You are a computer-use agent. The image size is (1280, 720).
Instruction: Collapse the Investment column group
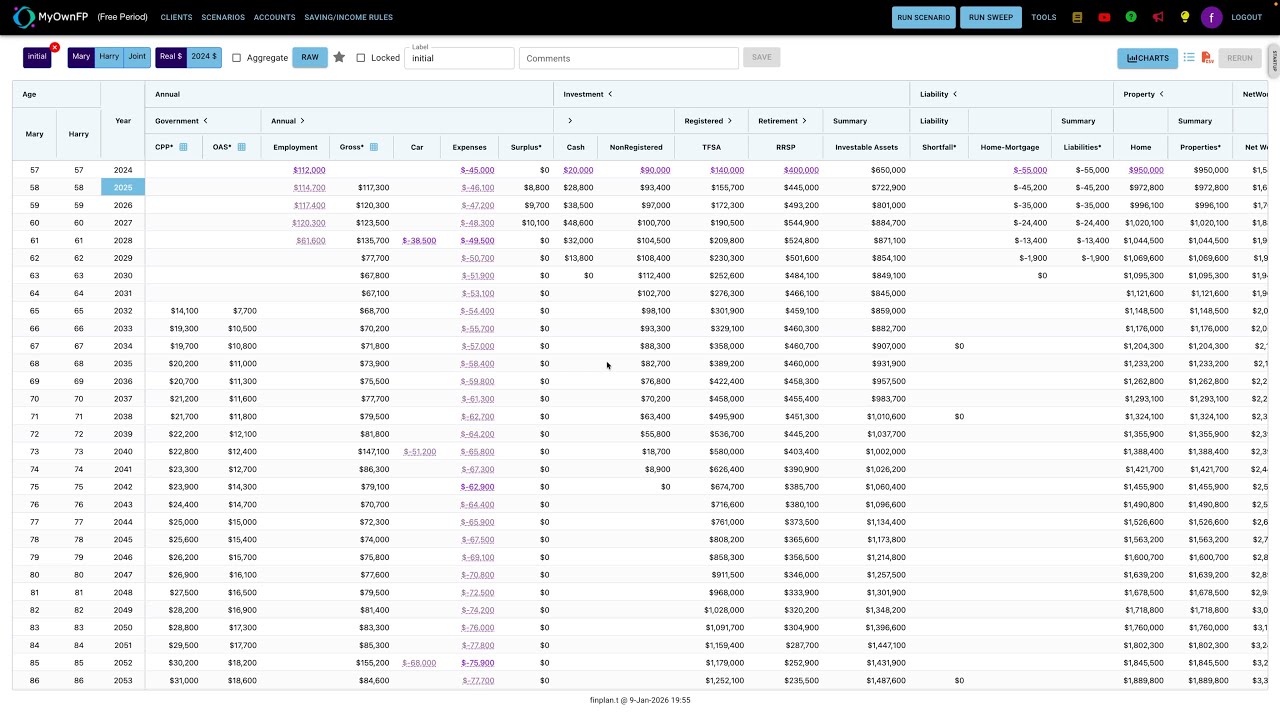coord(610,94)
